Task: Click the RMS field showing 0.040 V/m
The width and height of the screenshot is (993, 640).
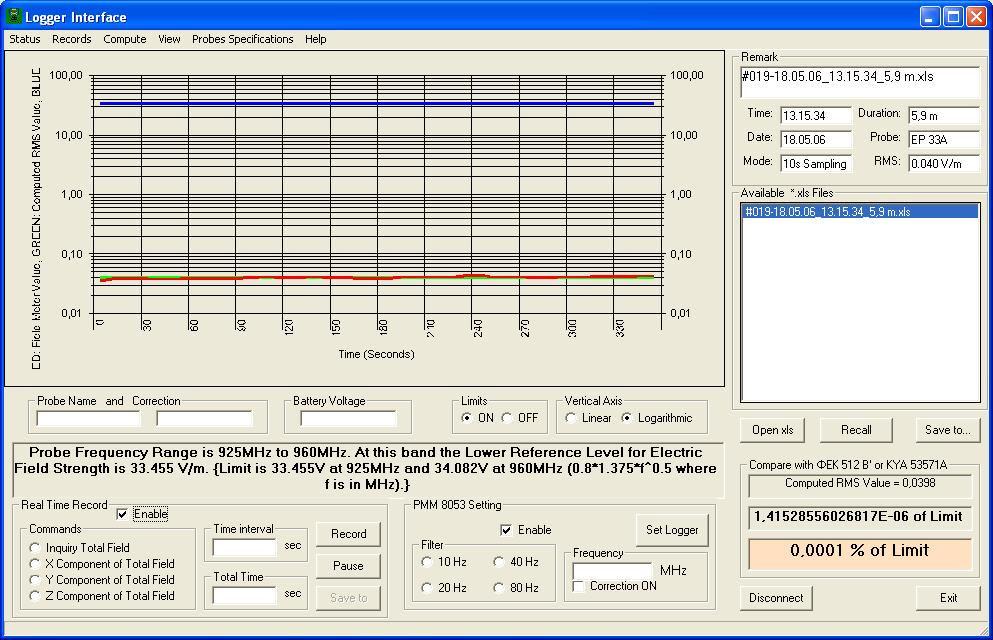Action: (x=944, y=163)
